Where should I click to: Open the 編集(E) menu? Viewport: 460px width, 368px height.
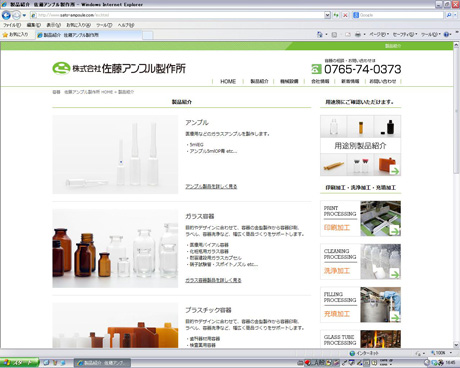coord(34,25)
